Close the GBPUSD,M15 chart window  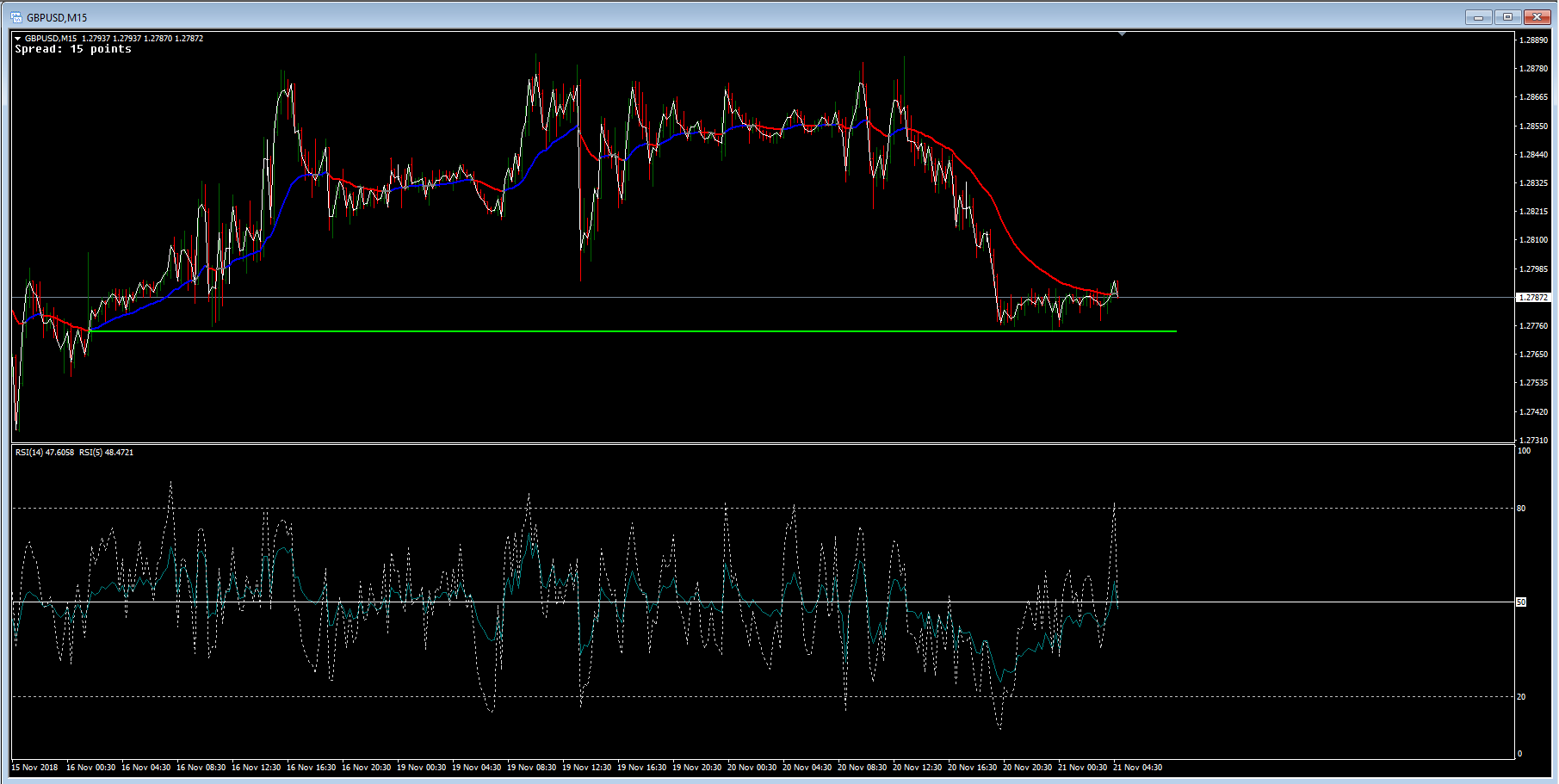coord(1537,17)
